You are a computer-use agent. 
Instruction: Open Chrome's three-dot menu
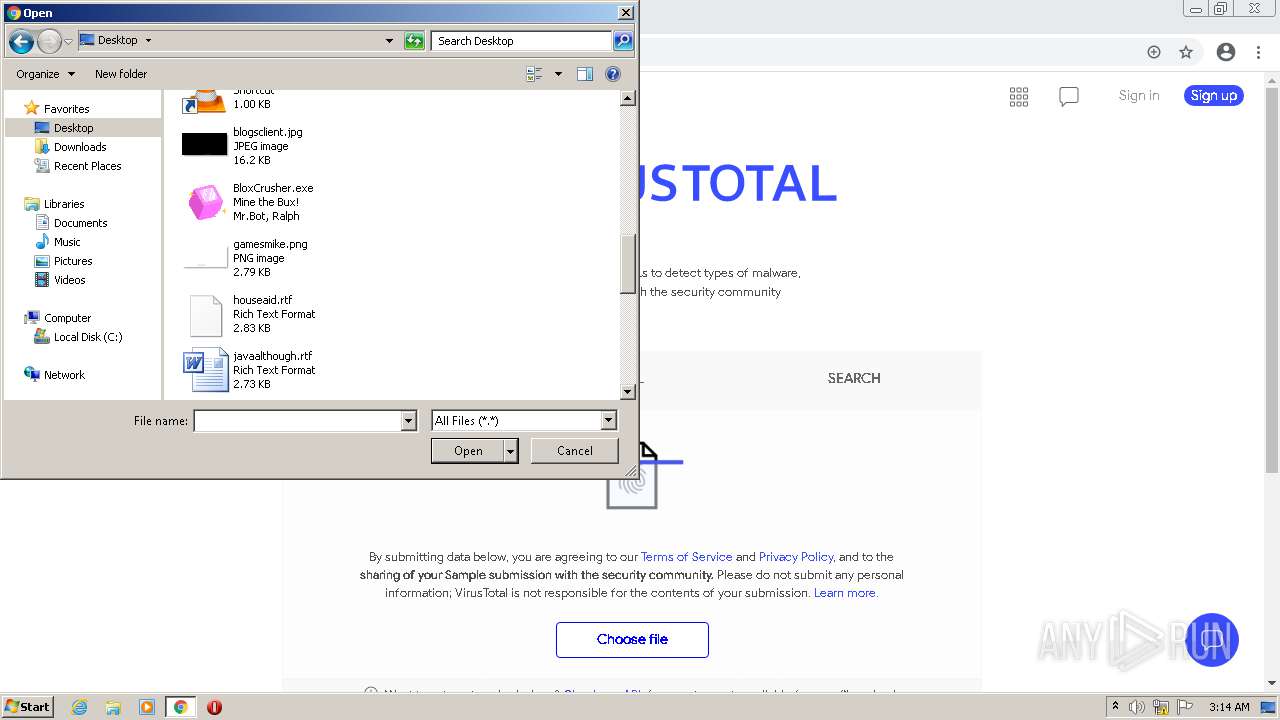pos(1260,52)
